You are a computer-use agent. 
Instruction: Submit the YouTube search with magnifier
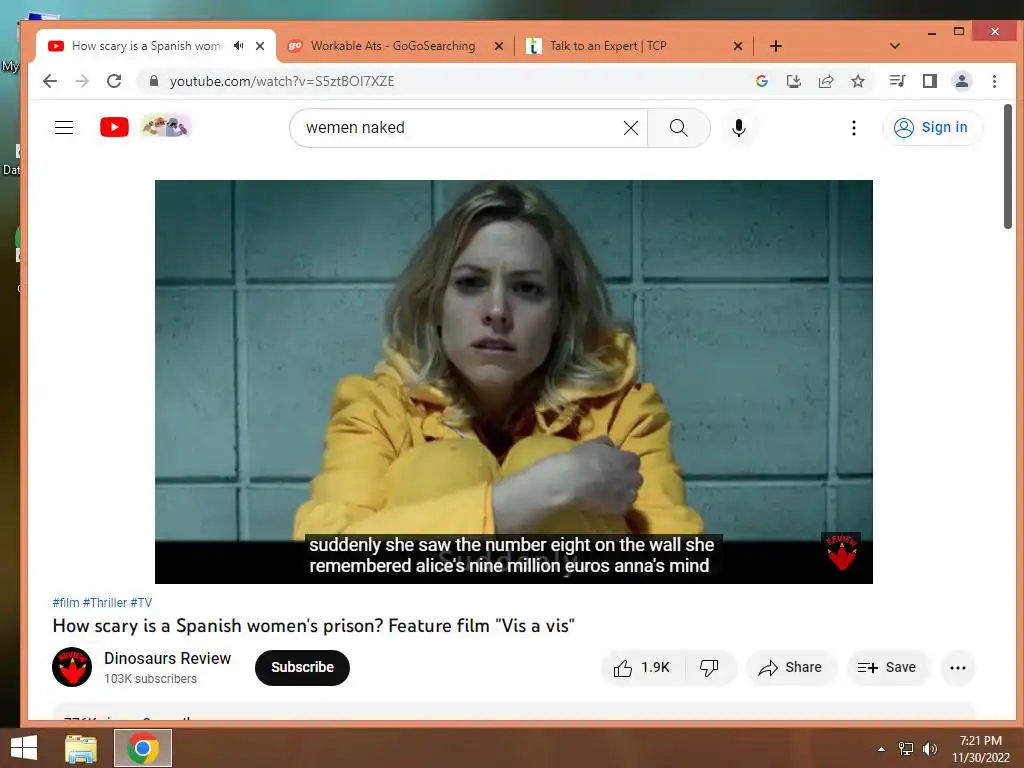click(x=679, y=128)
